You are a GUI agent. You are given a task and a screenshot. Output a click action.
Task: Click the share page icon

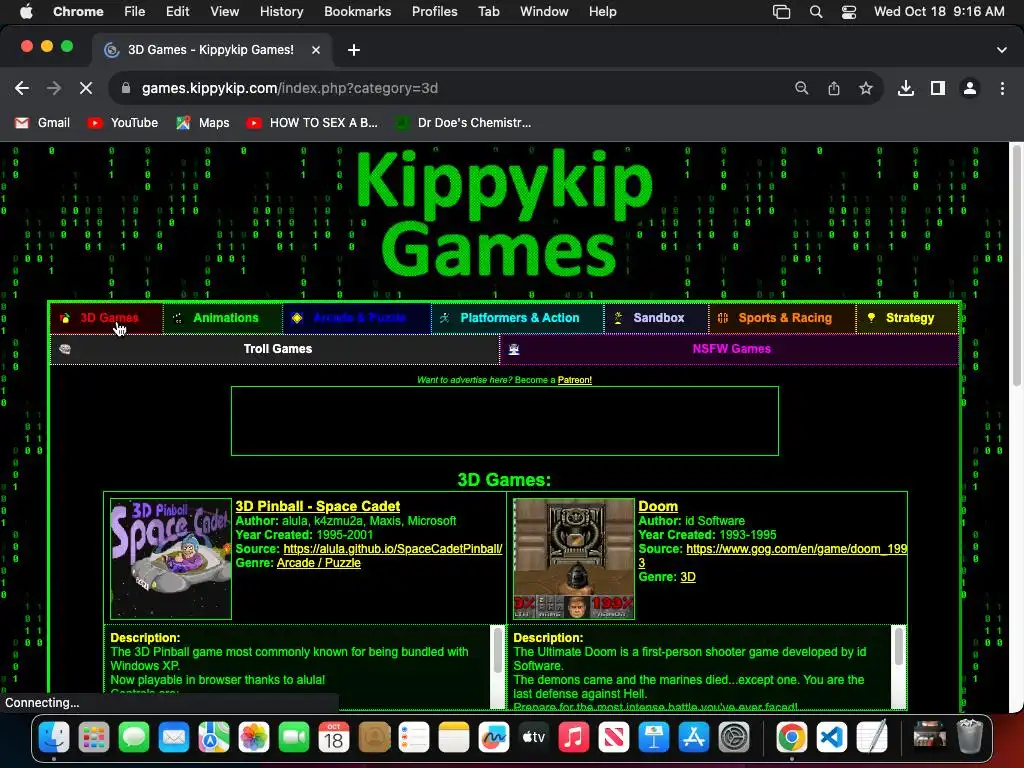834,88
